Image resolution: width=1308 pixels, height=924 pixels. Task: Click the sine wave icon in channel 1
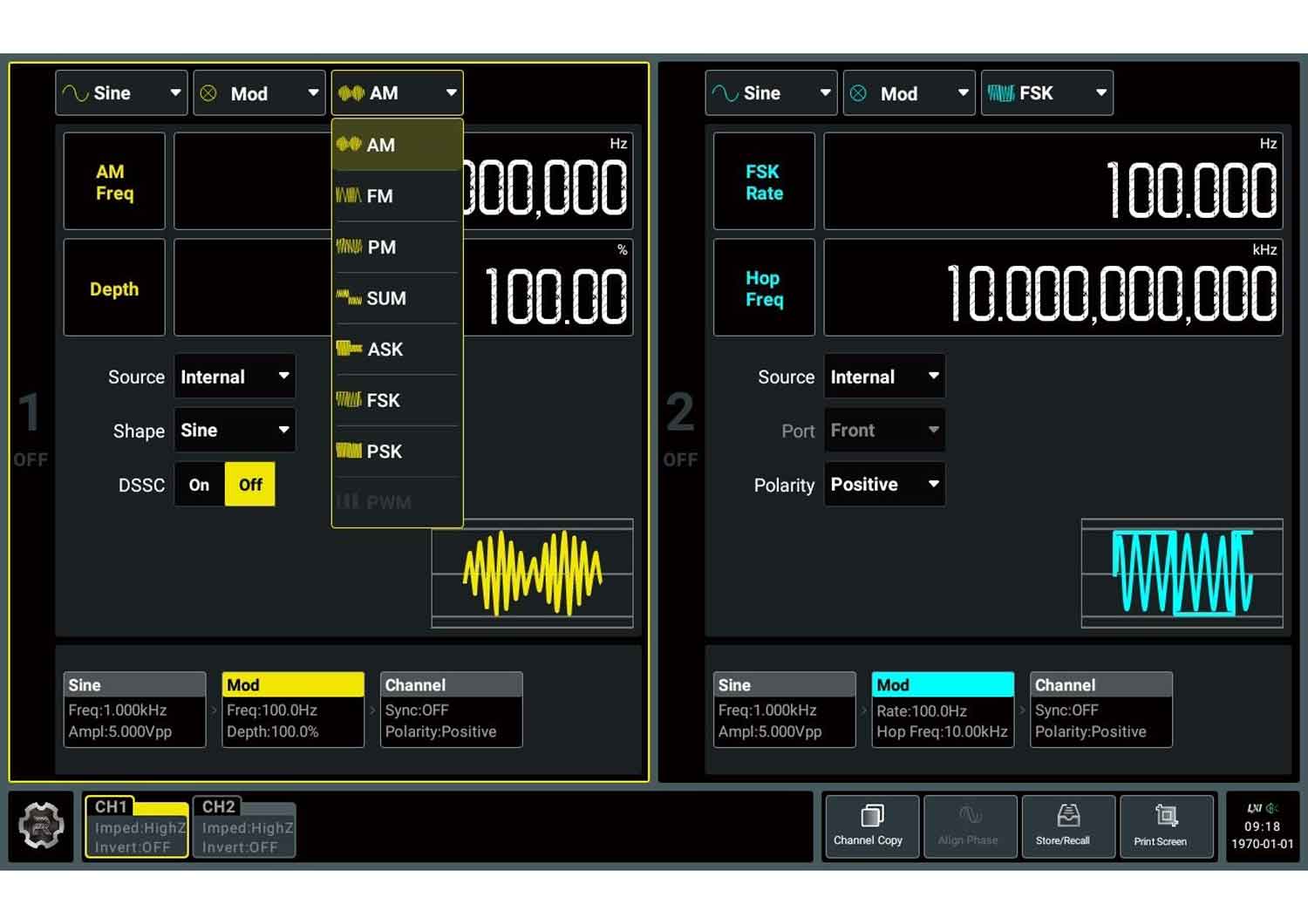click(75, 93)
